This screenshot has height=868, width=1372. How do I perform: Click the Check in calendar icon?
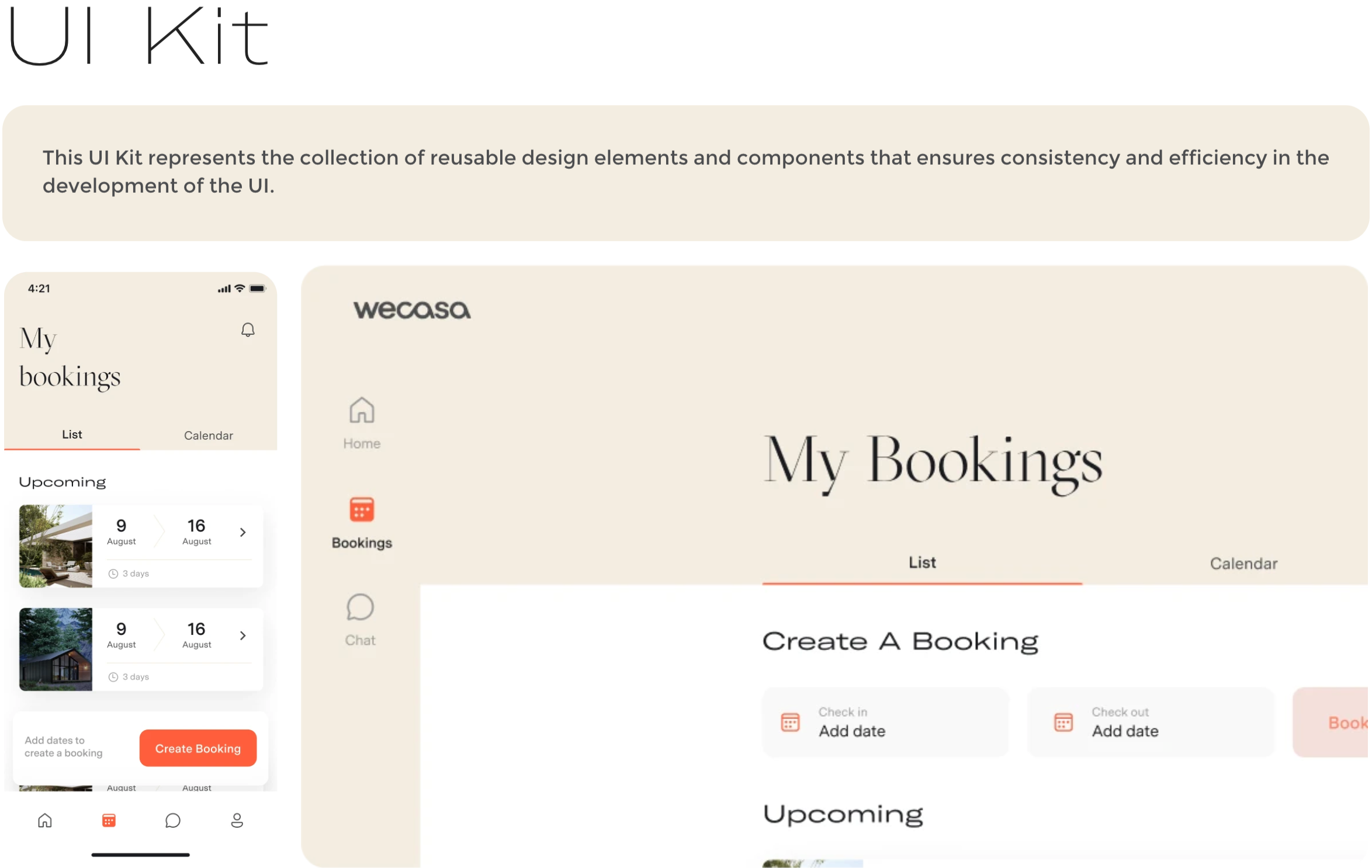[790, 722]
